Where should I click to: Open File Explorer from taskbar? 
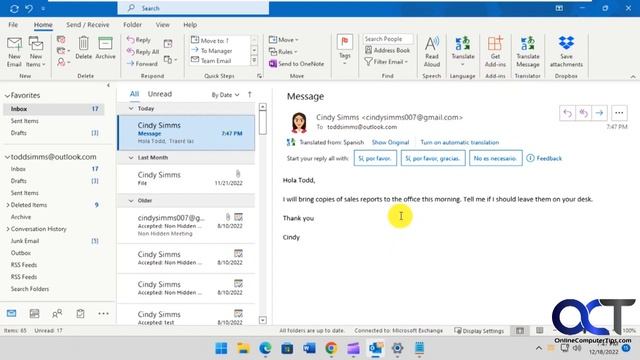(243, 348)
